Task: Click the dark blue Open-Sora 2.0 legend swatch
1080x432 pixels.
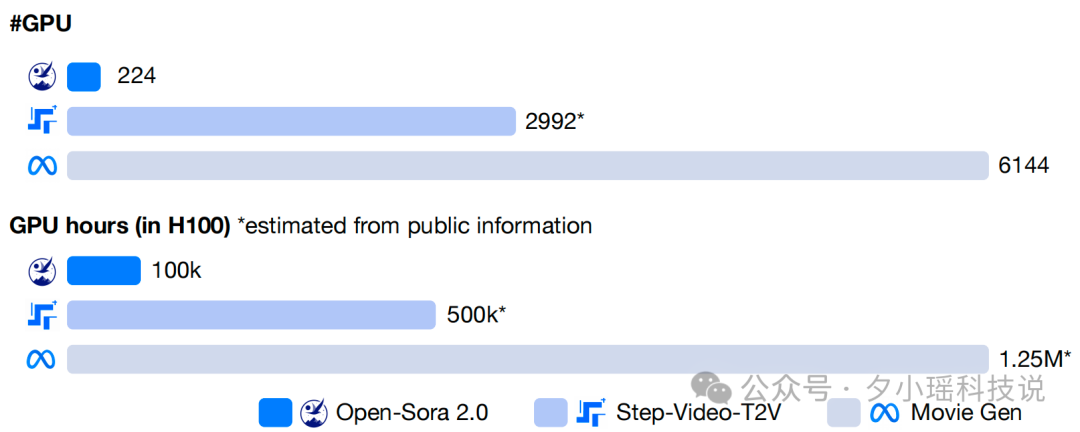Action: point(276,413)
